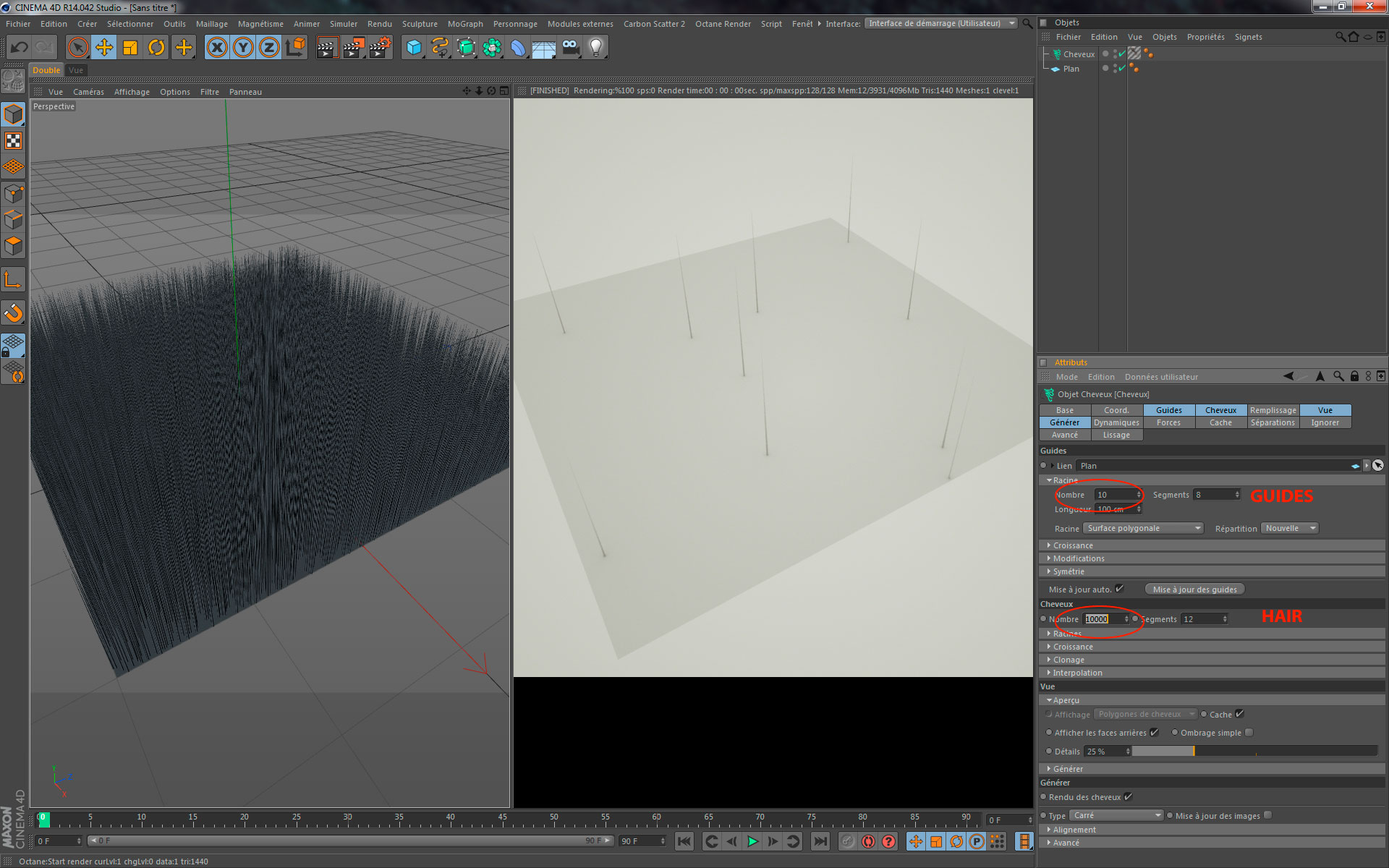Switch to the Double view tab
The width and height of the screenshot is (1389, 868).
point(46,70)
